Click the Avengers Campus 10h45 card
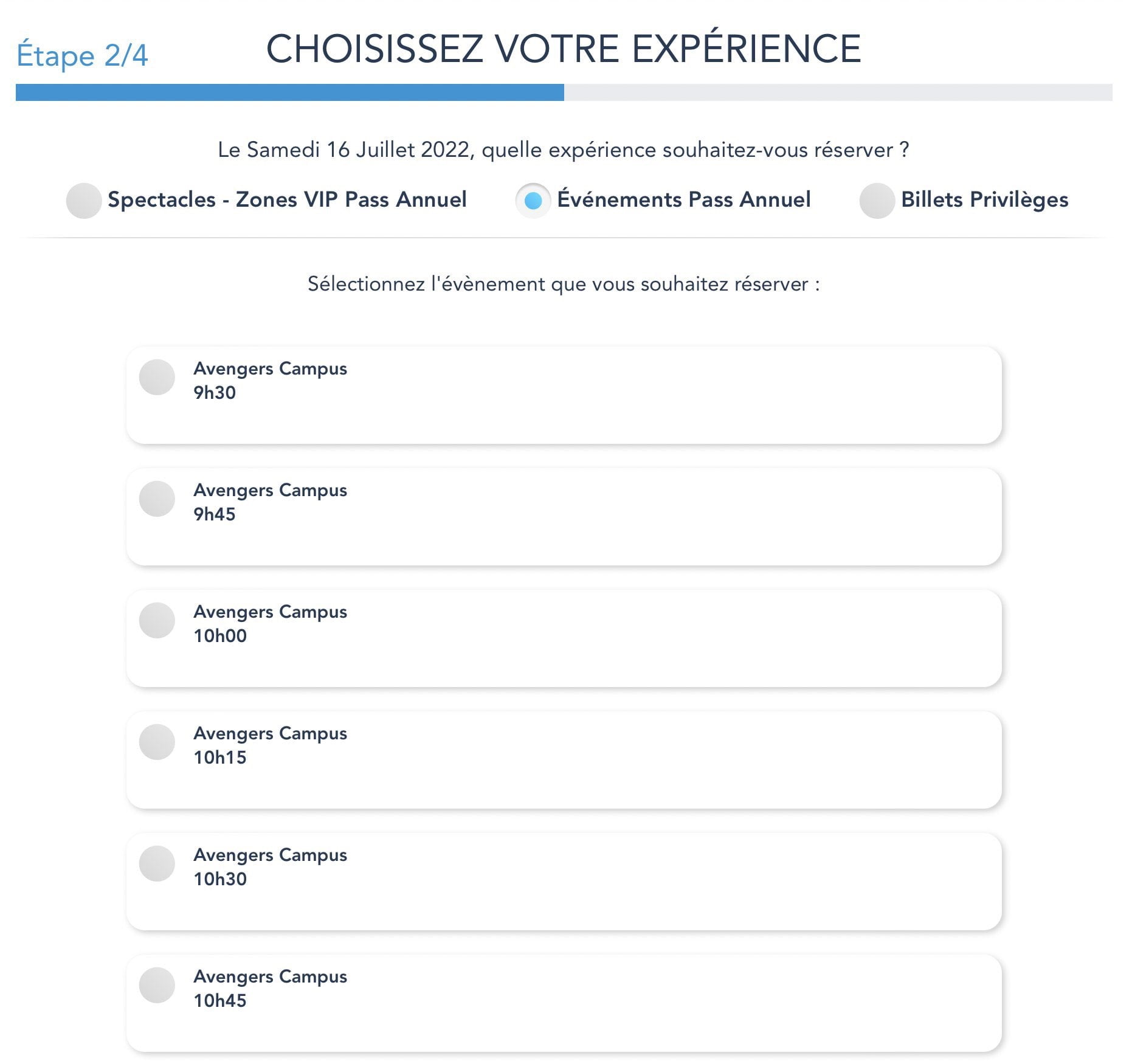Viewport: 1132px width, 1064px height. (x=564, y=1003)
